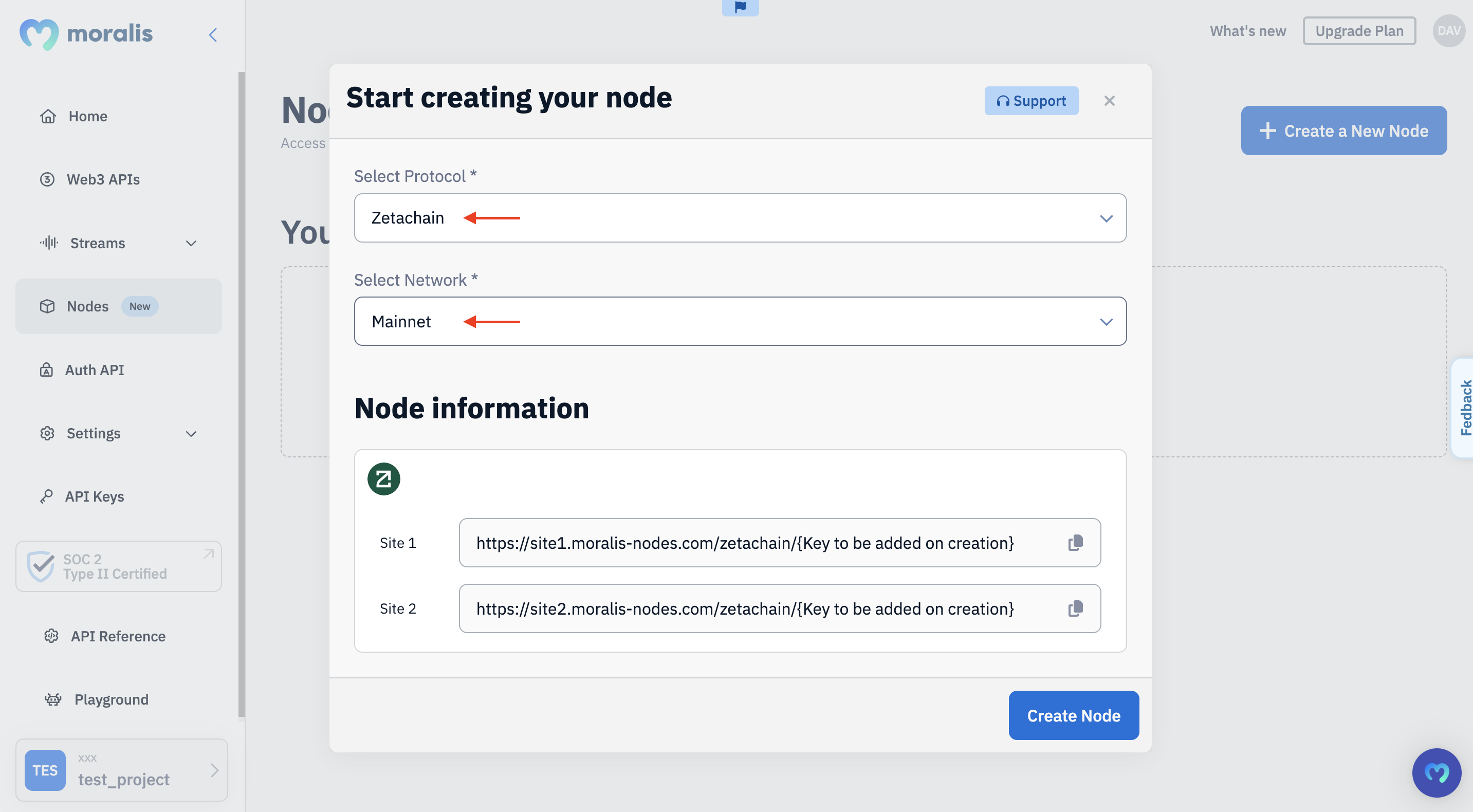Click the Playground sidebar link
The width and height of the screenshot is (1473, 812).
point(111,699)
